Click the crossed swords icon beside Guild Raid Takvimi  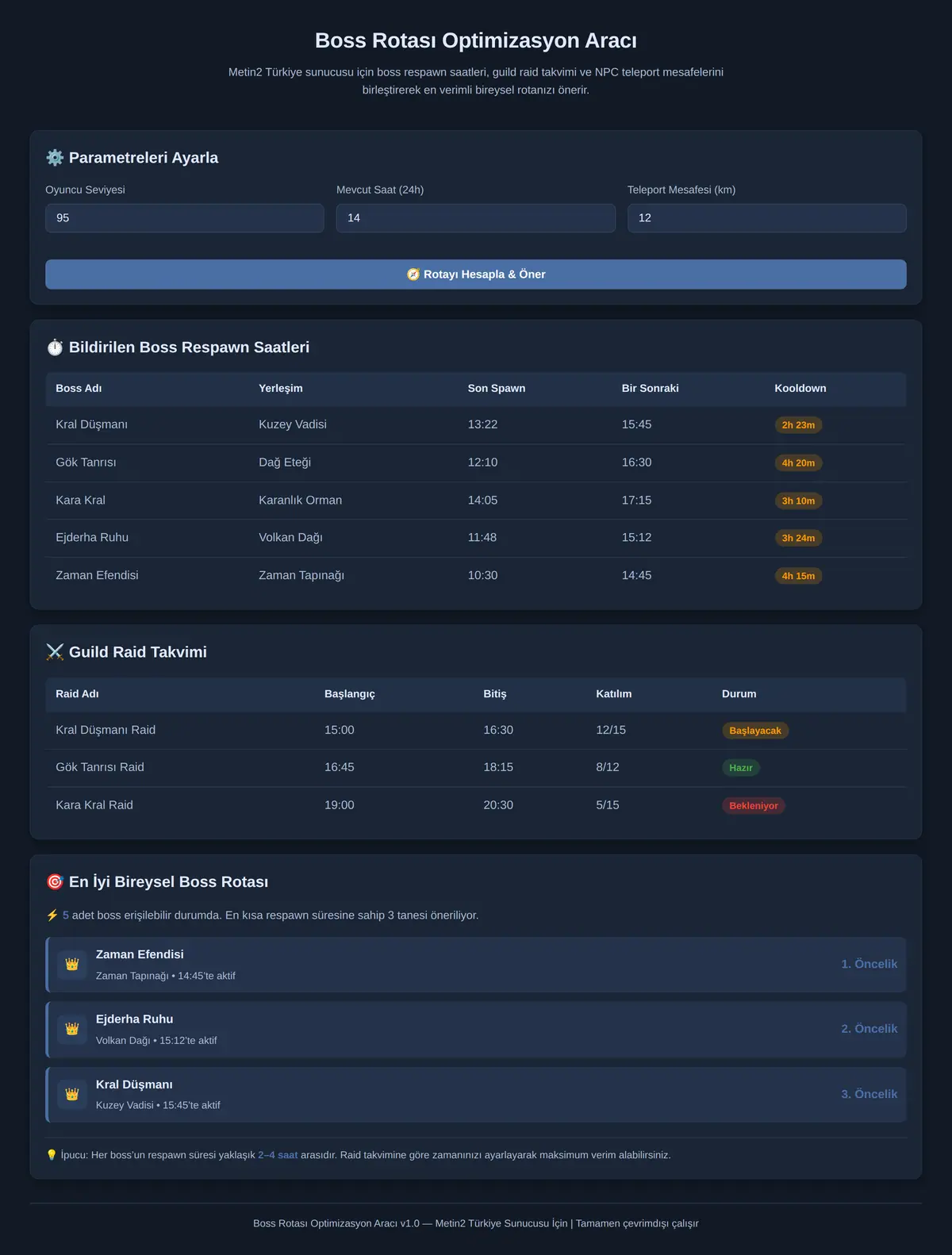[55, 652]
